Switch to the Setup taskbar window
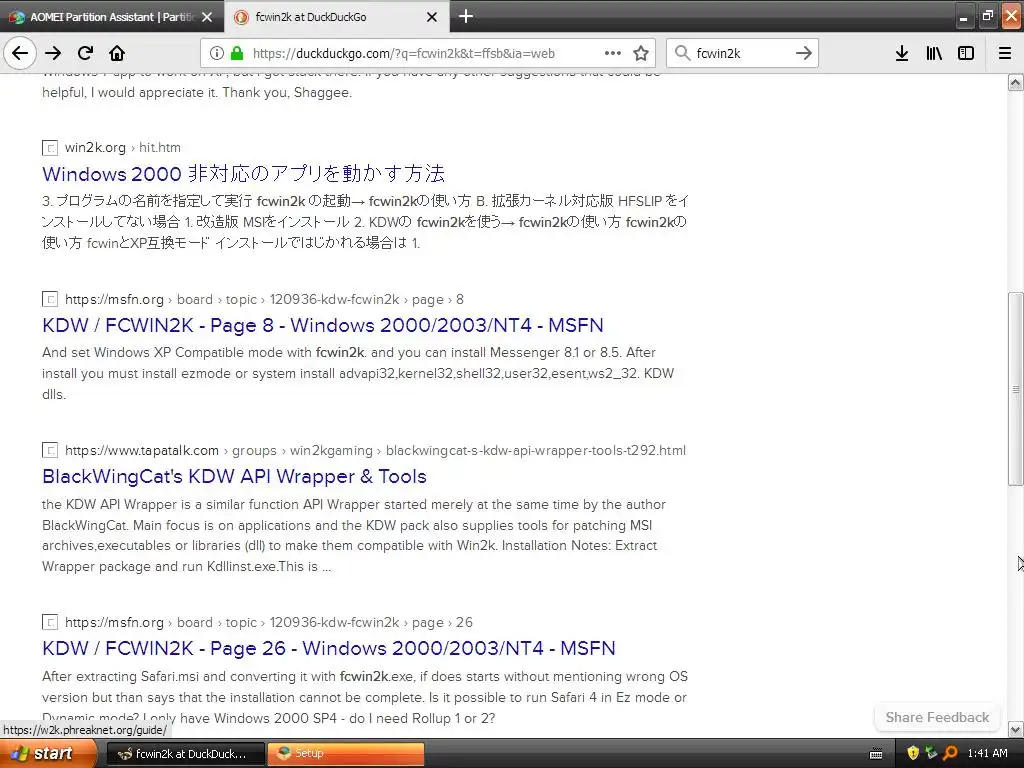 click(345, 754)
